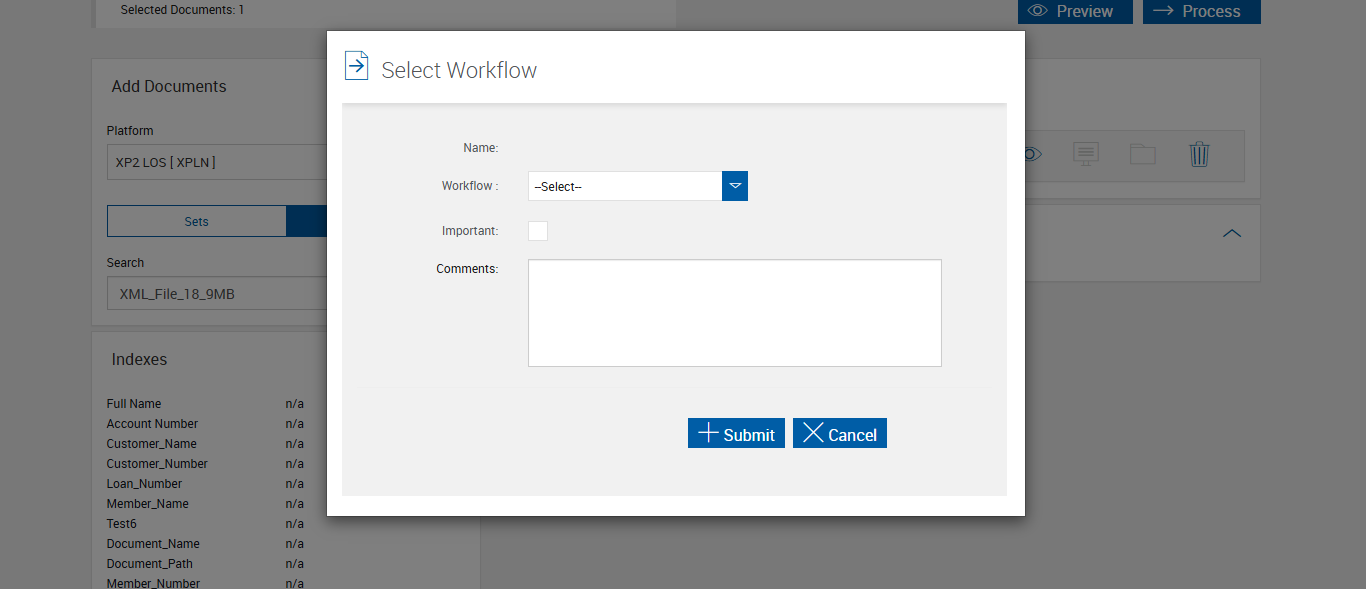Viewport: 1366px width, 589px height.
Task: Switch to the Sets tab
Action: [196, 221]
